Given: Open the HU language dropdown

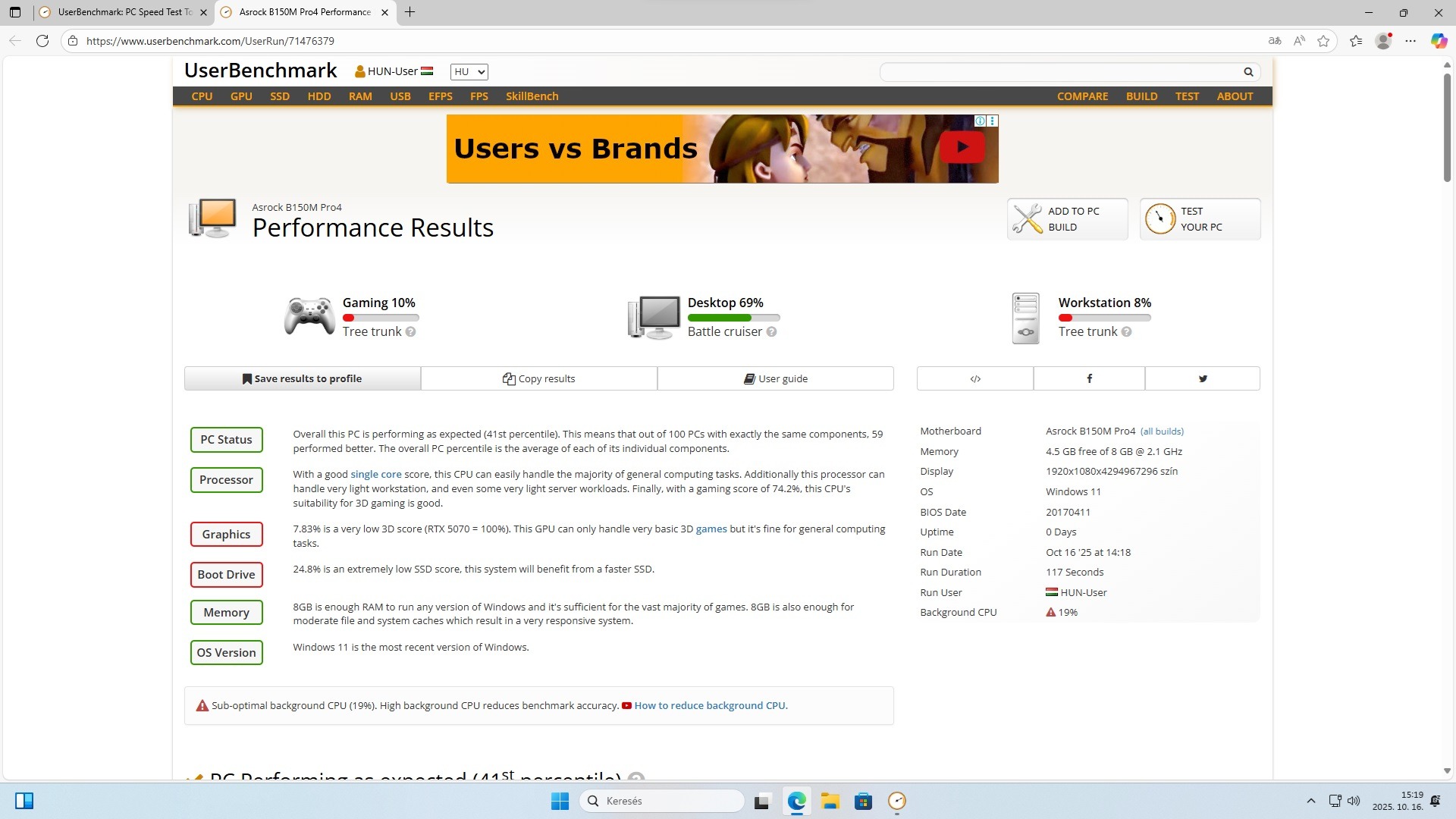Looking at the screenshot, I should (469, 72).
